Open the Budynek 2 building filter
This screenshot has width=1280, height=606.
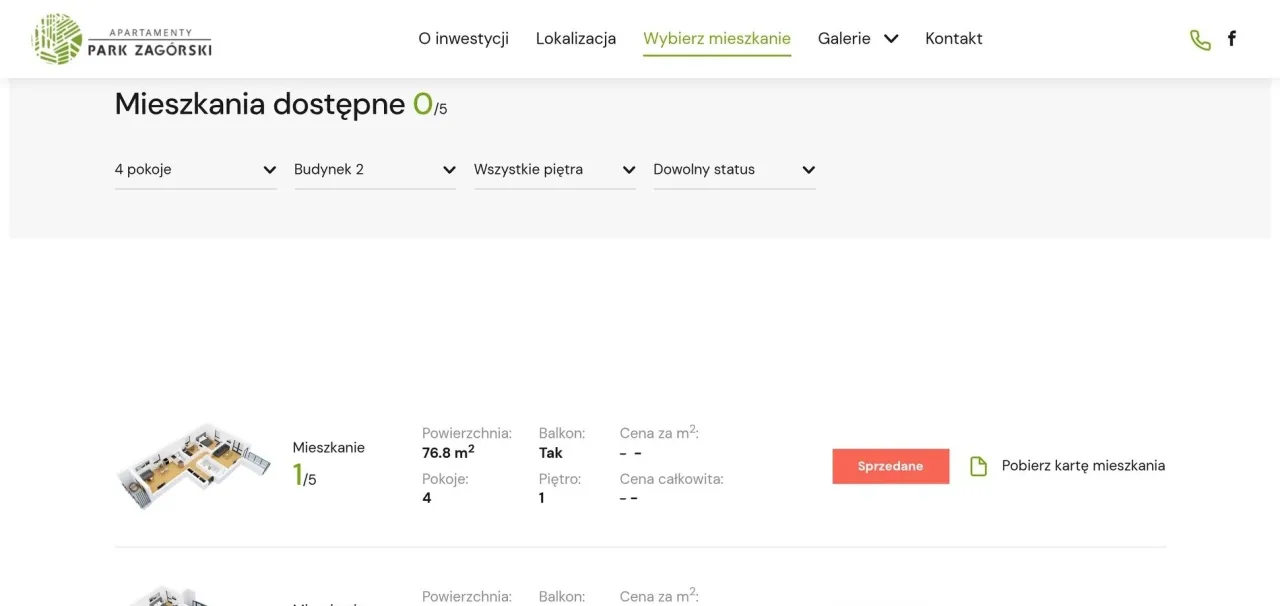375,170
